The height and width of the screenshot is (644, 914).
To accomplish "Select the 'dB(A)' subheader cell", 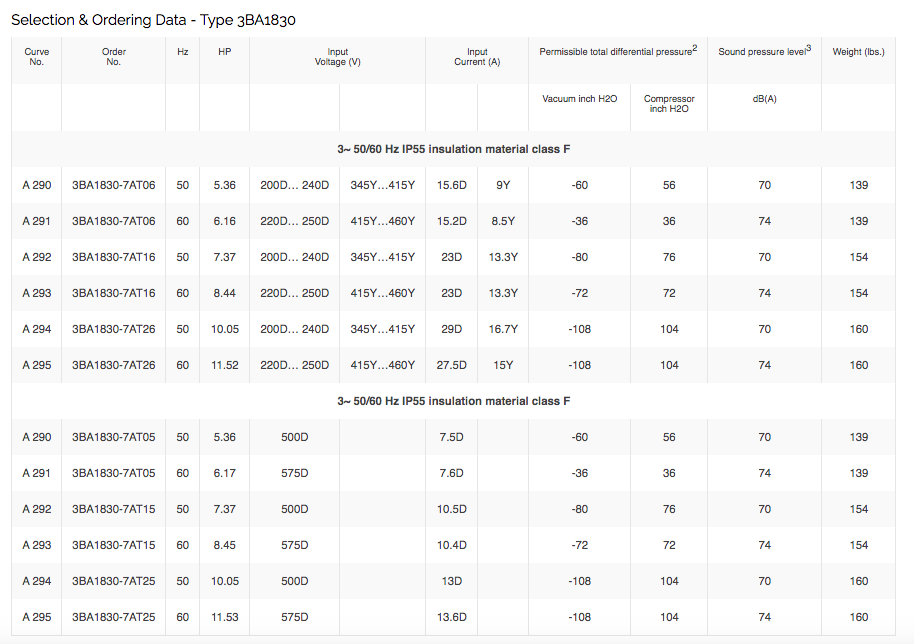I will 765,99.
